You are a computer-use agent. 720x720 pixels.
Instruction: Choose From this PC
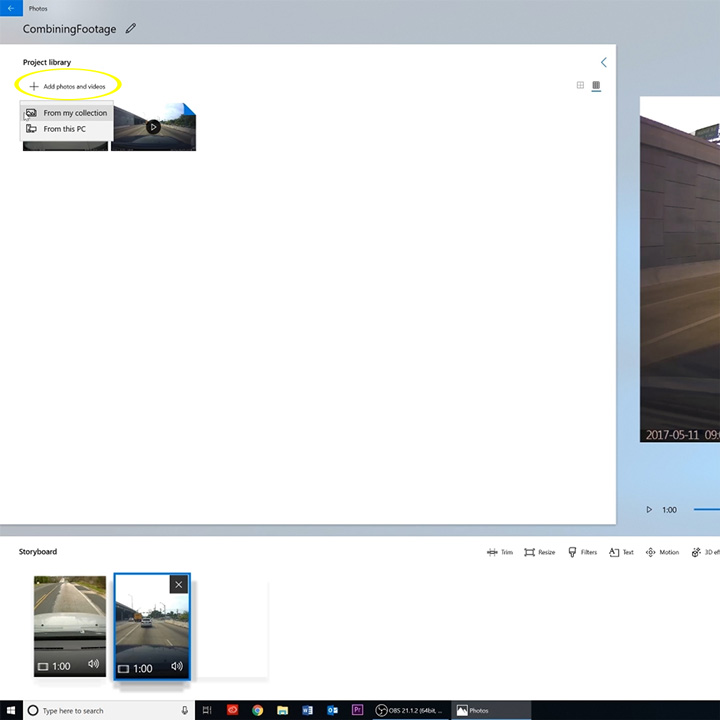point(64,129)
